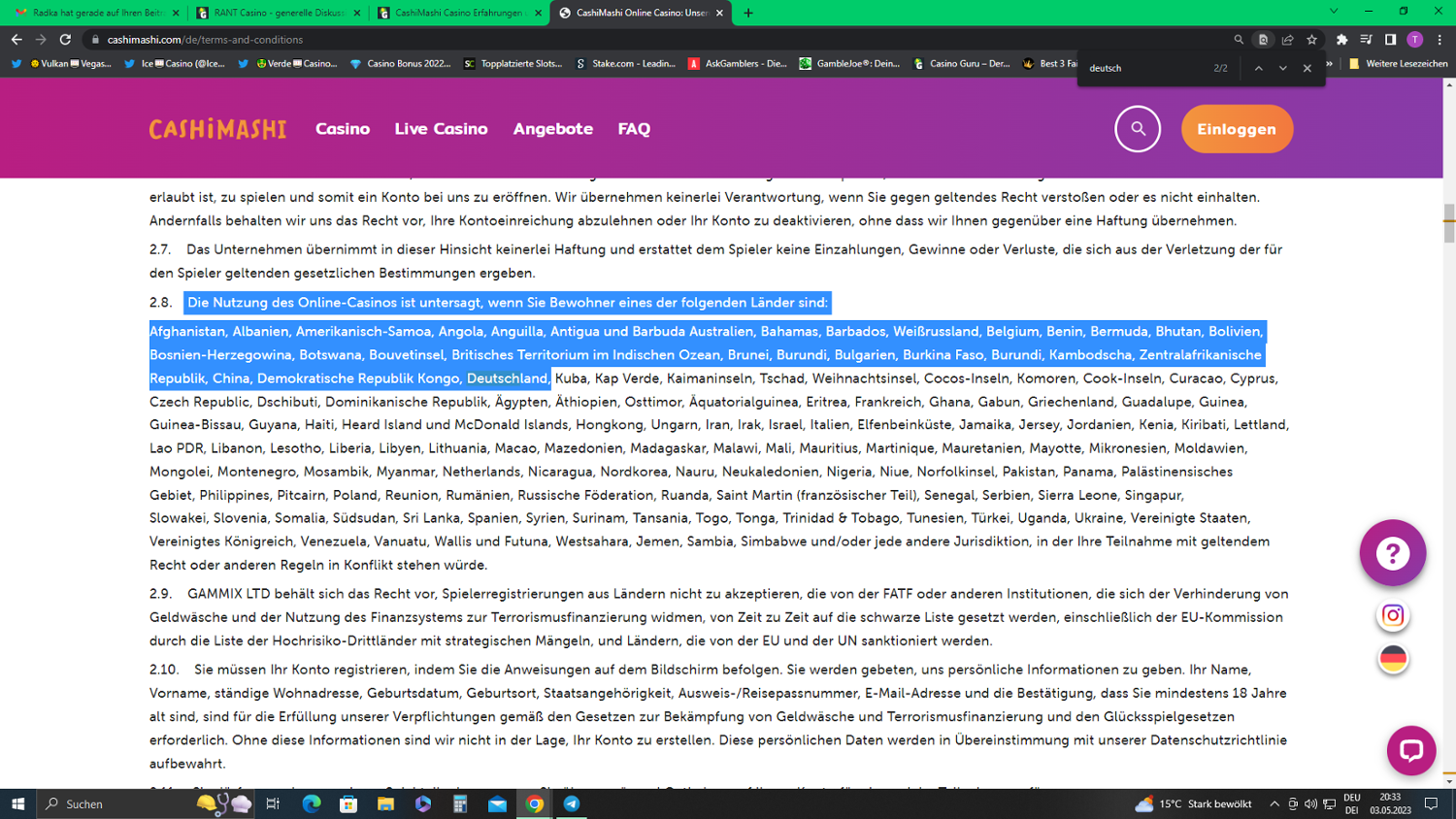Bookmark page with the star icon

[1311, 40]
